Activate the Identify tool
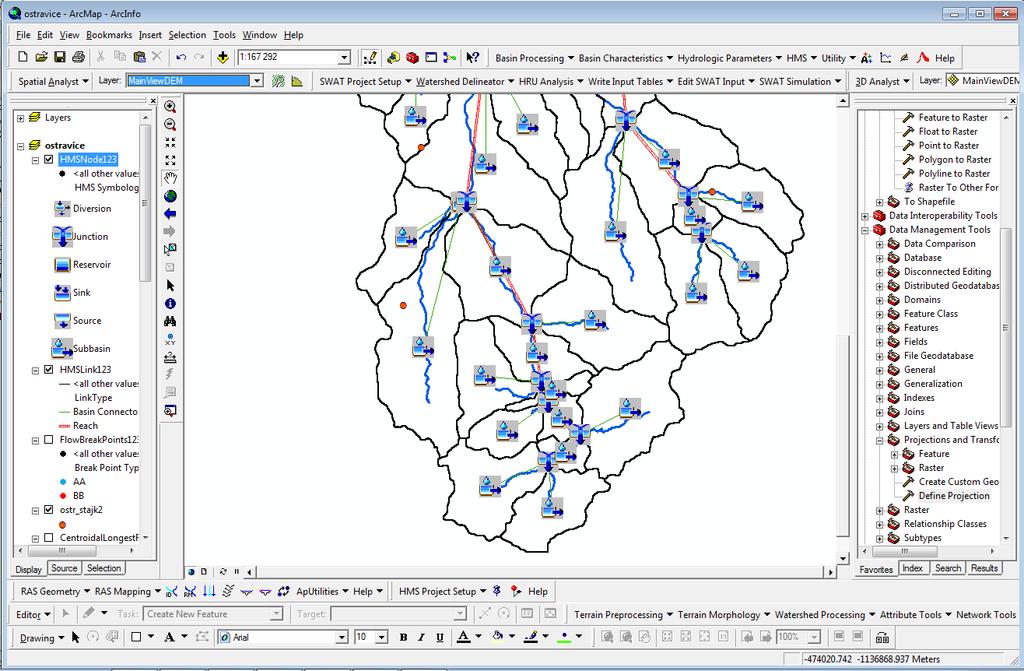 (170, 303)
